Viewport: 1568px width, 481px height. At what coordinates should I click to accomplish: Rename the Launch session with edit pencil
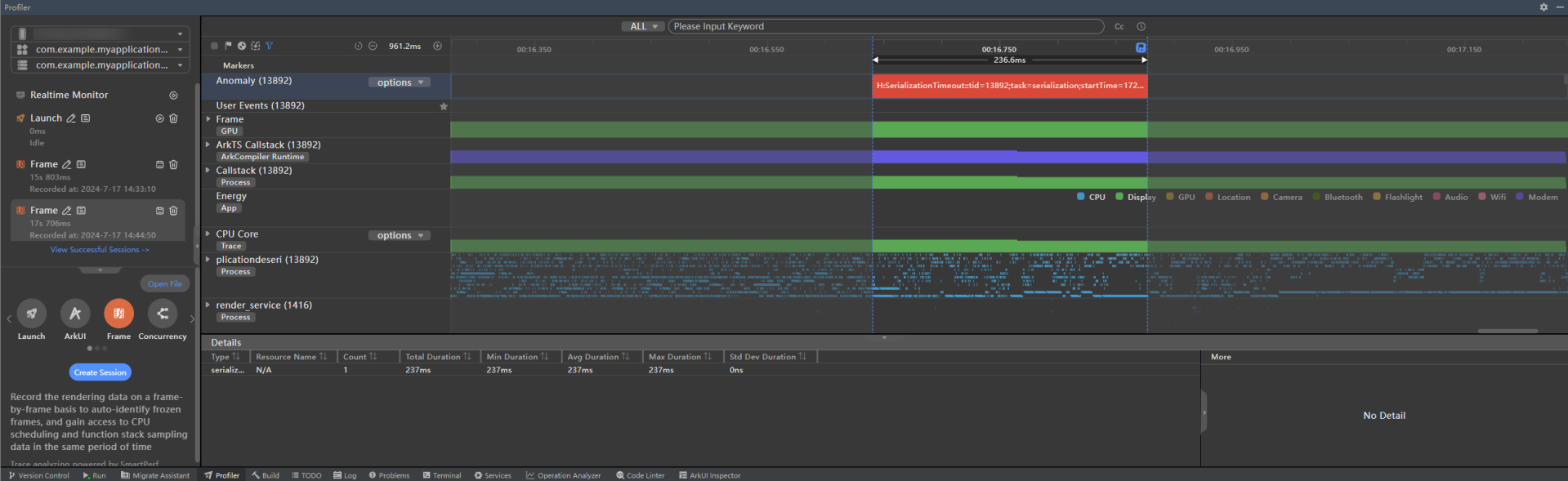click(71, 118)
